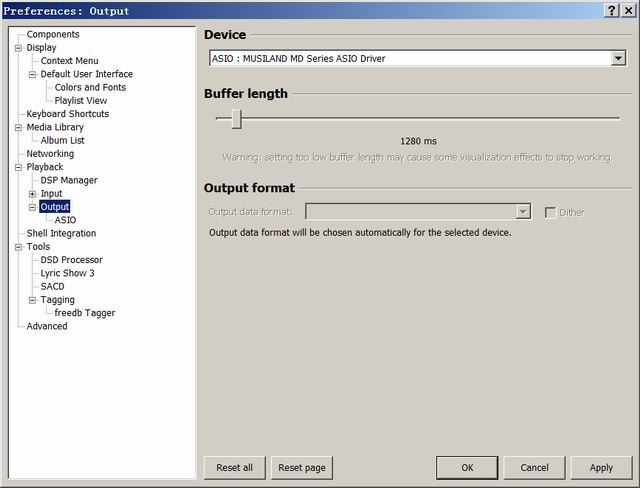
Task: Select ASIO under Output
Action: tap(65, 220)
